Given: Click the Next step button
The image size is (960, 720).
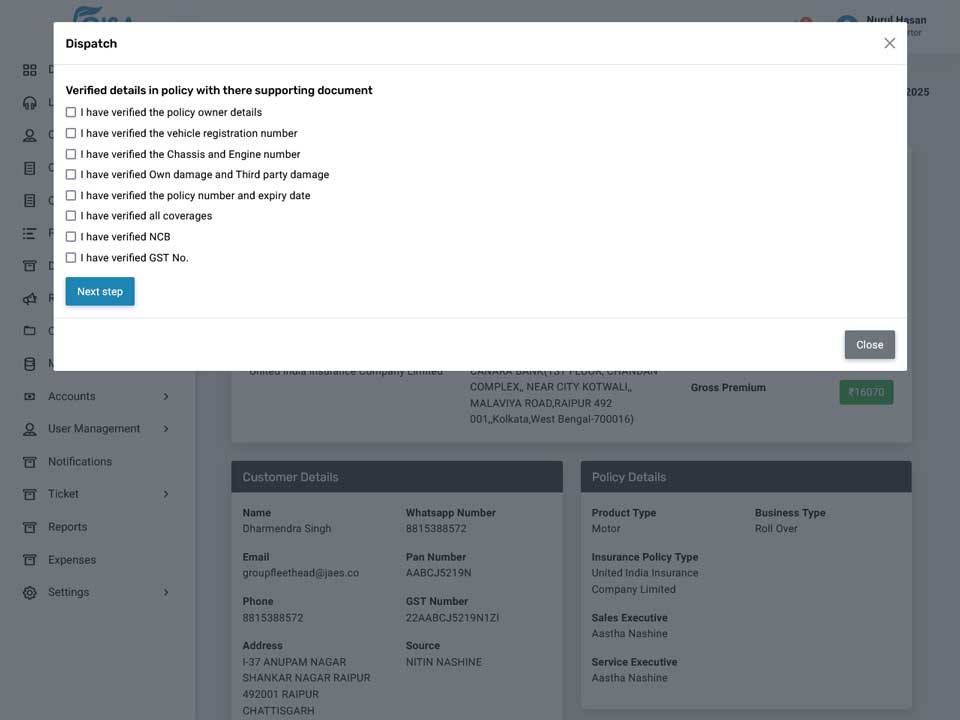Looking at the screenshot, I should [x=100, y=291].
